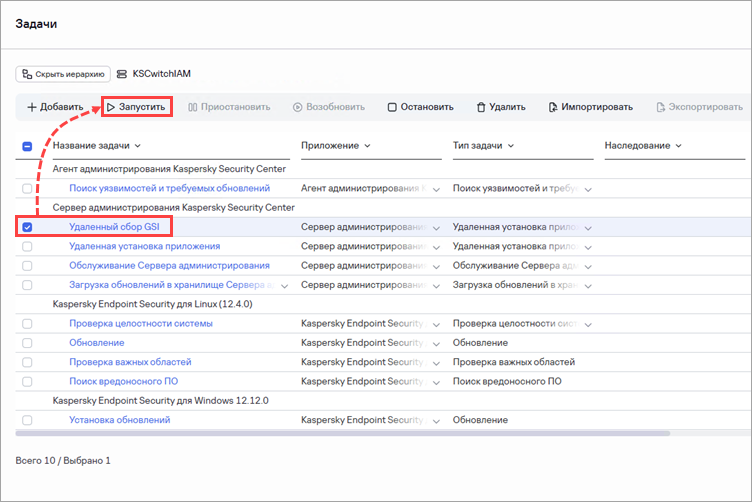Screen dimensions: 752x502
Task: Open the Обслуживание Сервера администрирования task
Action: [169, 266]
